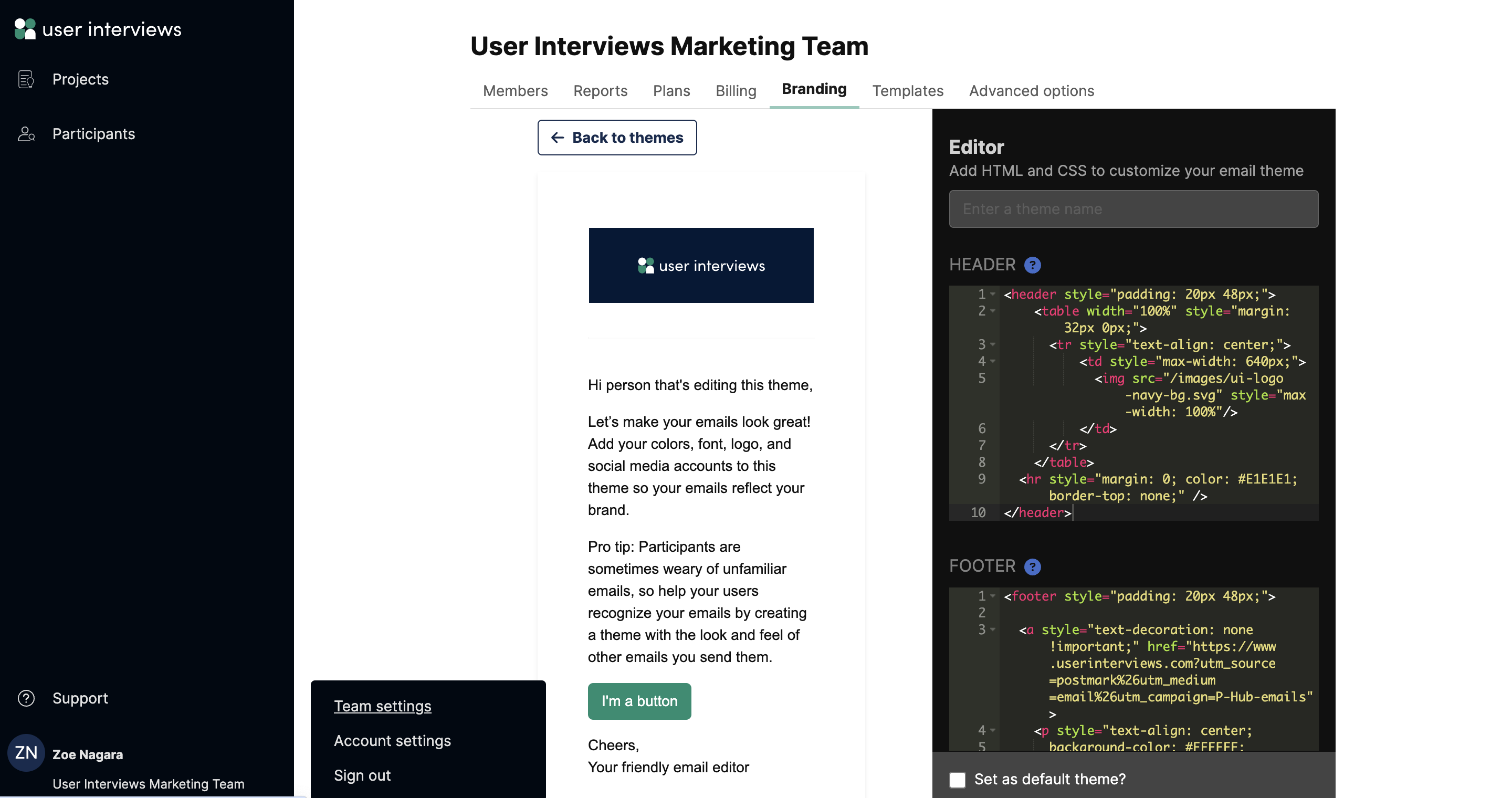The height and width of the screenshot is (798, 1512).
Task: Click the theme name input field
Action: click(1133, 209)
